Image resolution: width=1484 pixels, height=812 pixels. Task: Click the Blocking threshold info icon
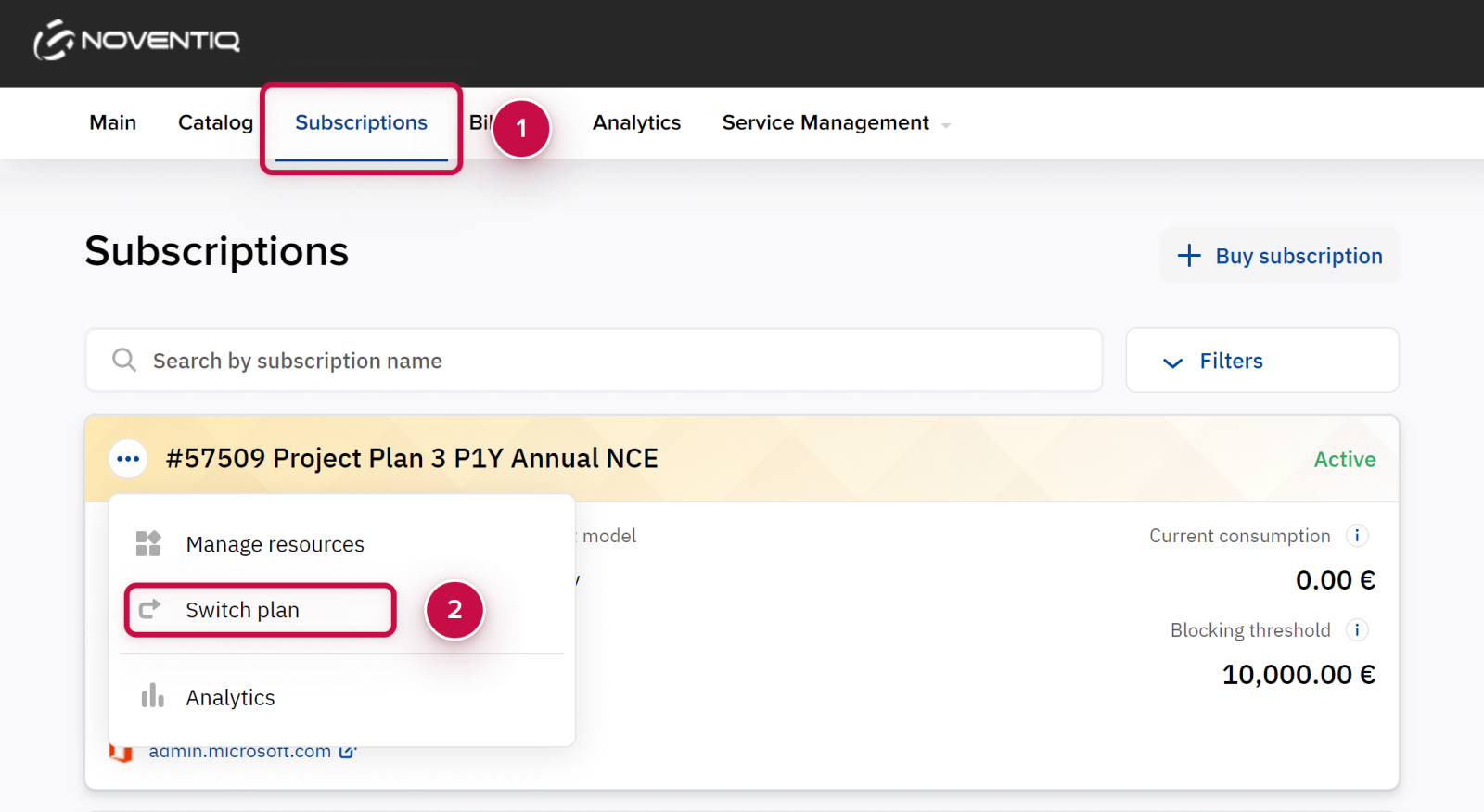(x=1357, y=630)
